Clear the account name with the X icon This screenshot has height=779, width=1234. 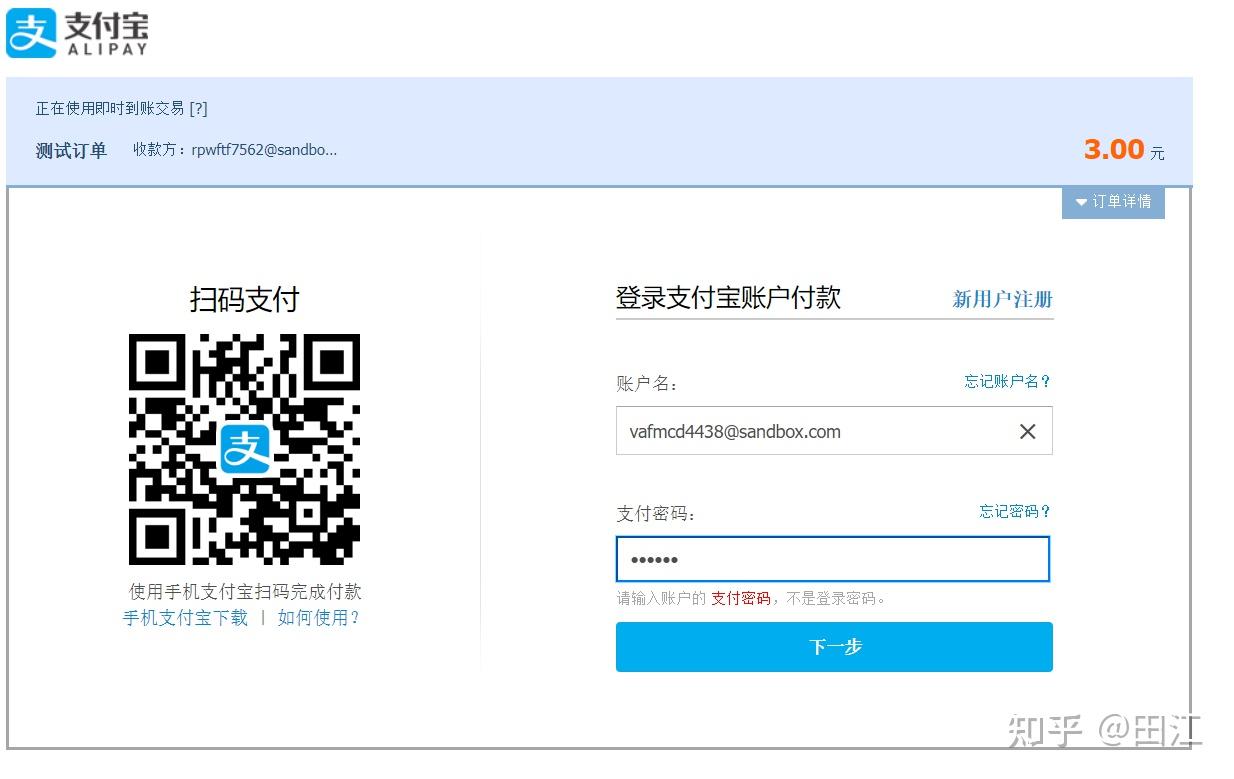[1027, 432]
